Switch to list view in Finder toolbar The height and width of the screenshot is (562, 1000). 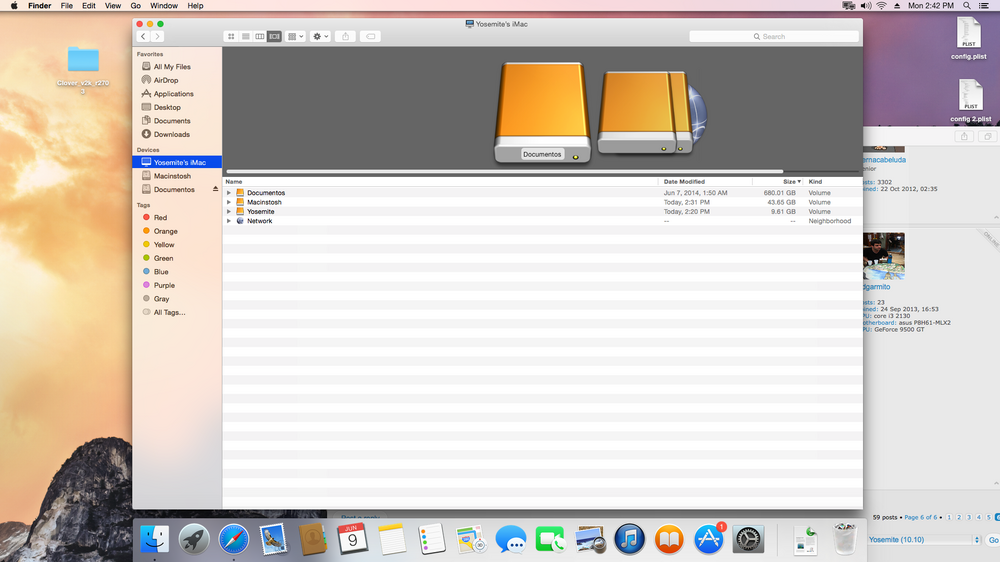click(246, 36)
